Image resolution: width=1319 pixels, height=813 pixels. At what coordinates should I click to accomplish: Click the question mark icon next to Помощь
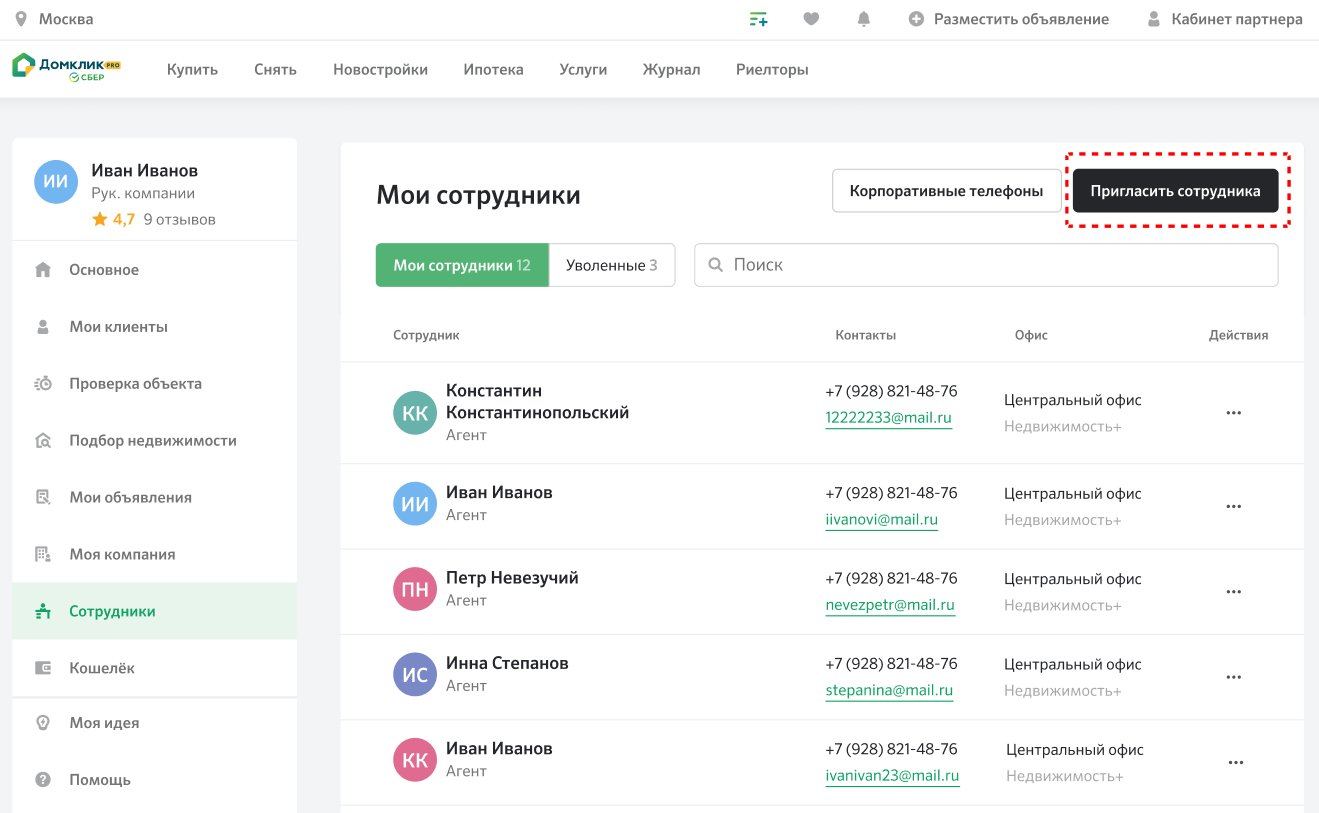pos(43,779)
